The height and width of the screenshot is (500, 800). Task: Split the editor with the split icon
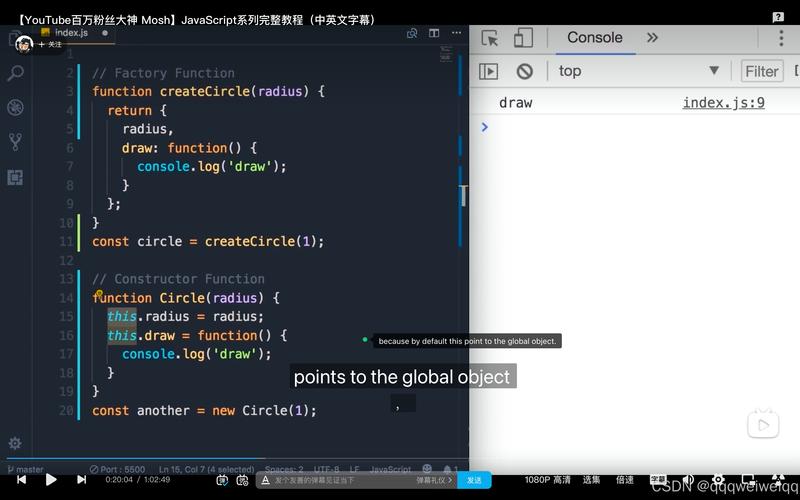tap(434, 33)
